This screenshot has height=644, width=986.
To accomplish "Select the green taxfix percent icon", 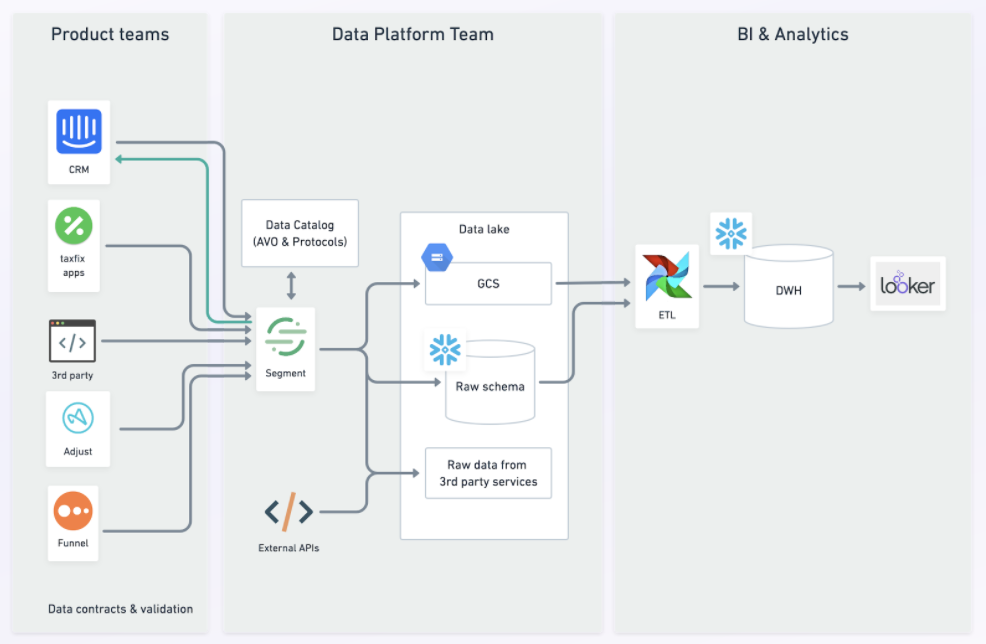I will pos(74,226).
